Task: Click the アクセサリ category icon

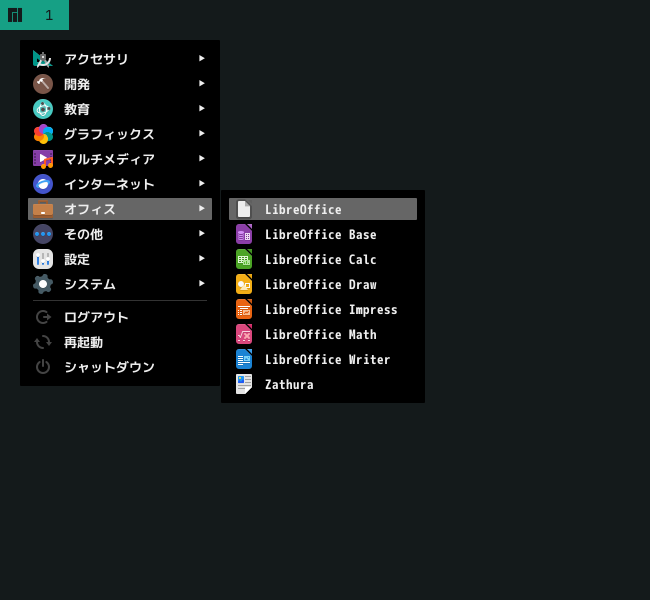Action: pos(43,59)
